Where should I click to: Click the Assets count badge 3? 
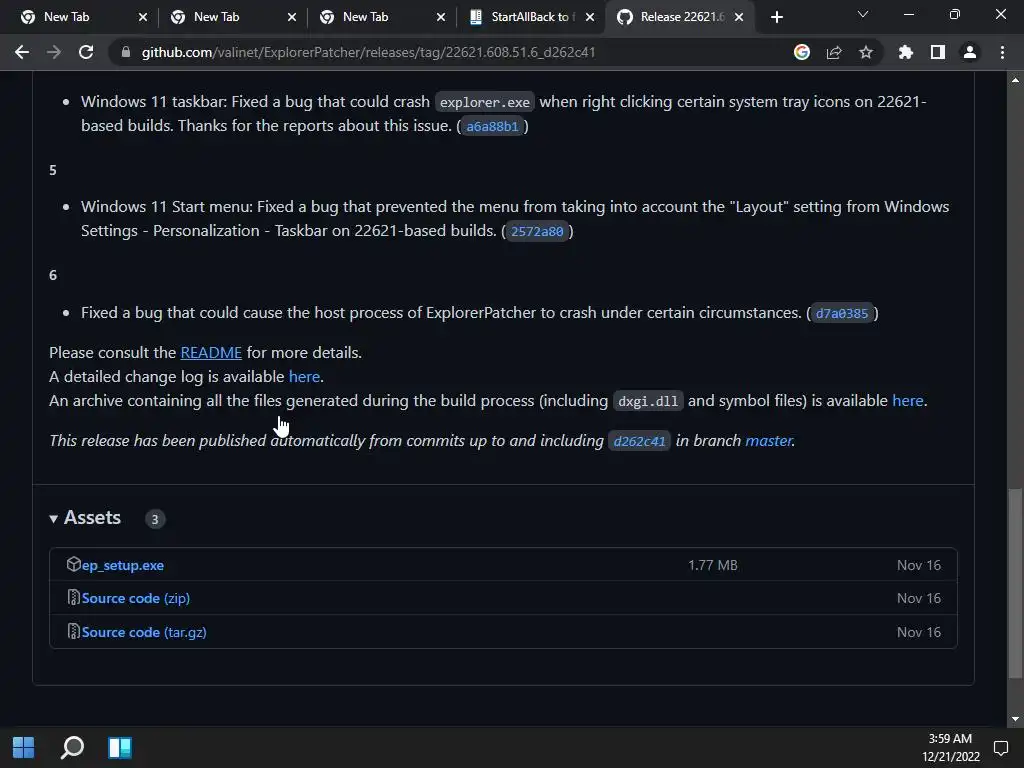click(x=155, y=519)
